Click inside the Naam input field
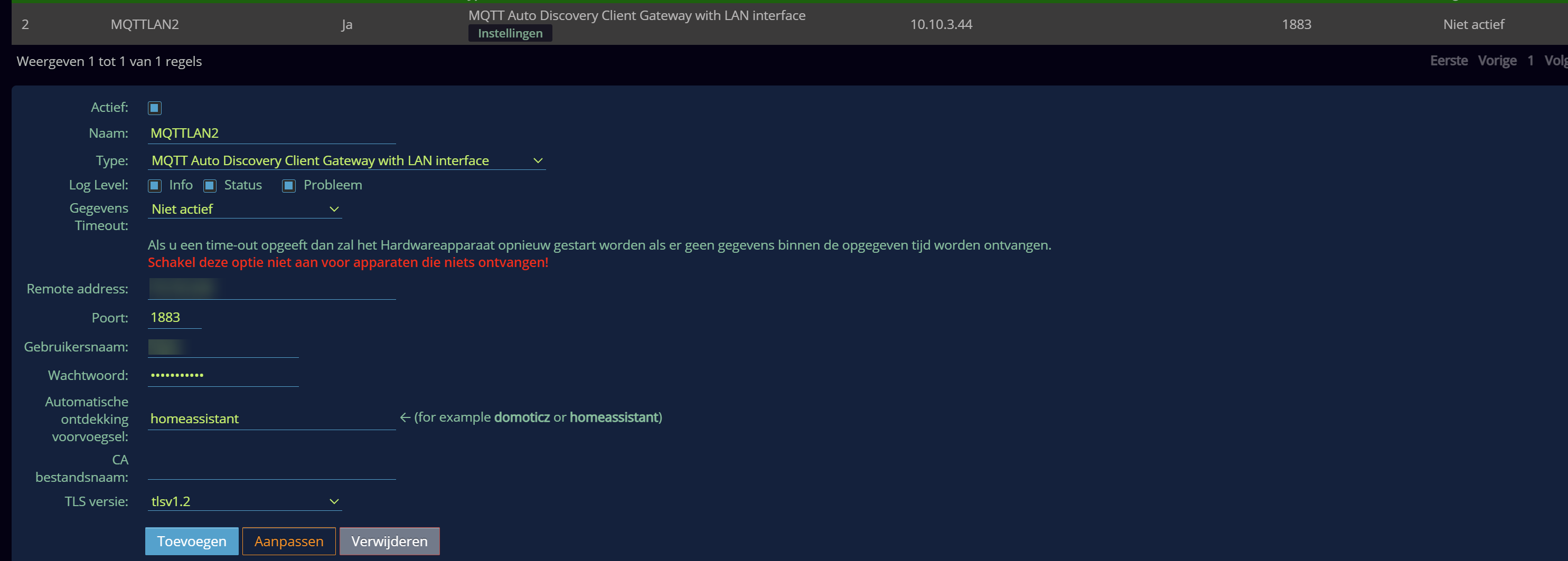The image size is (1568, 561). [271, 132]
